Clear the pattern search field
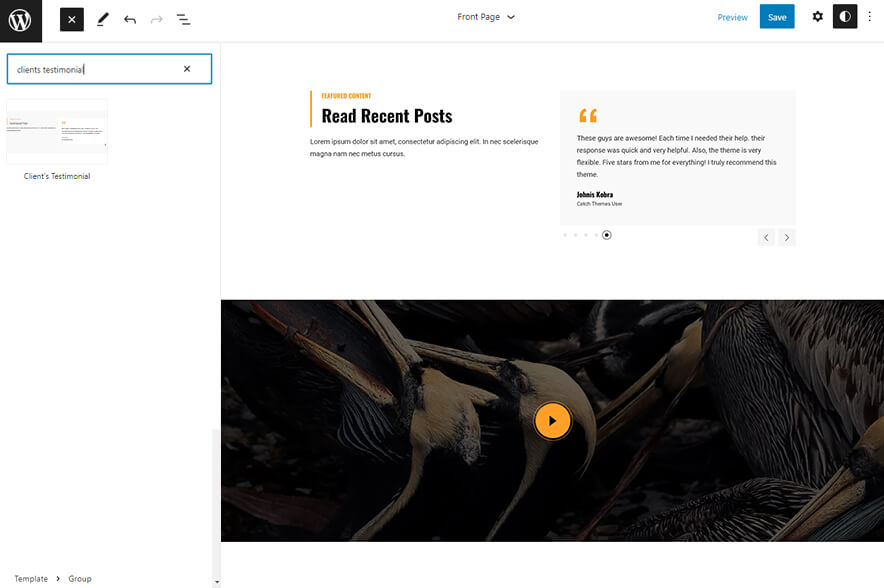 [187, 69]
